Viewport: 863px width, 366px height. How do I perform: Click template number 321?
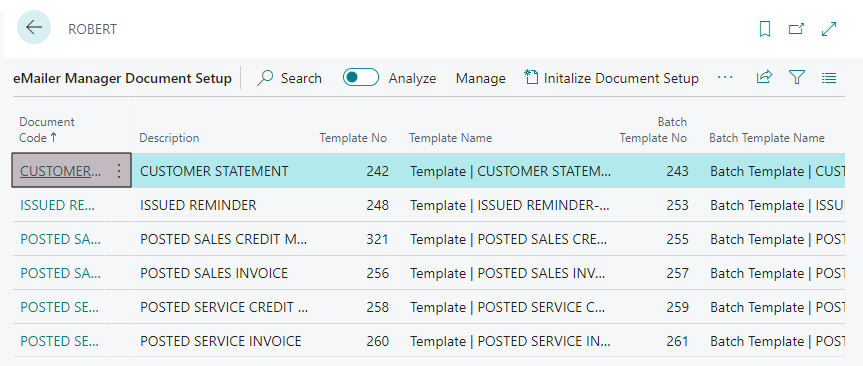378,239
